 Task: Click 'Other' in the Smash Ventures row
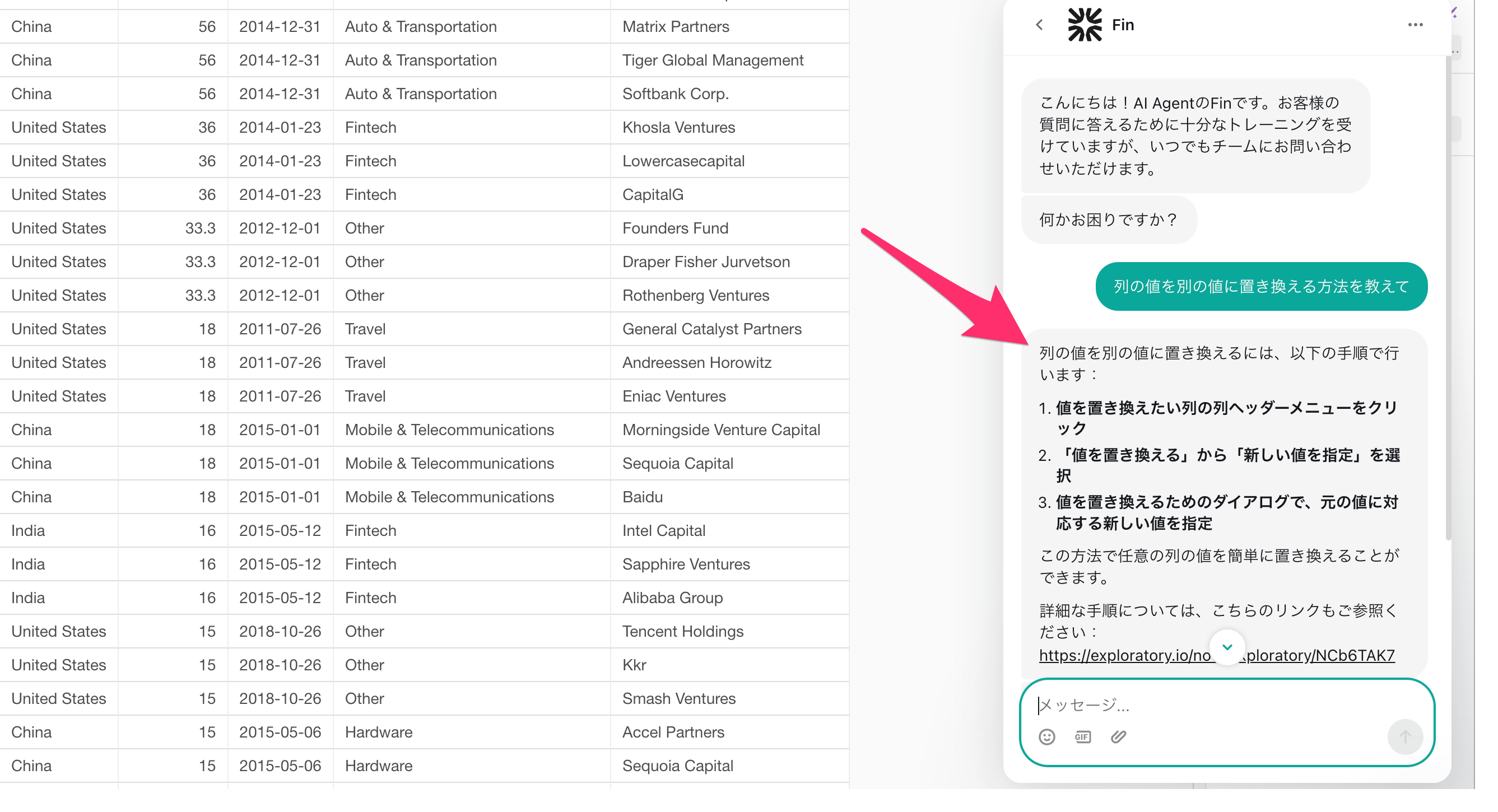(364, 699)
